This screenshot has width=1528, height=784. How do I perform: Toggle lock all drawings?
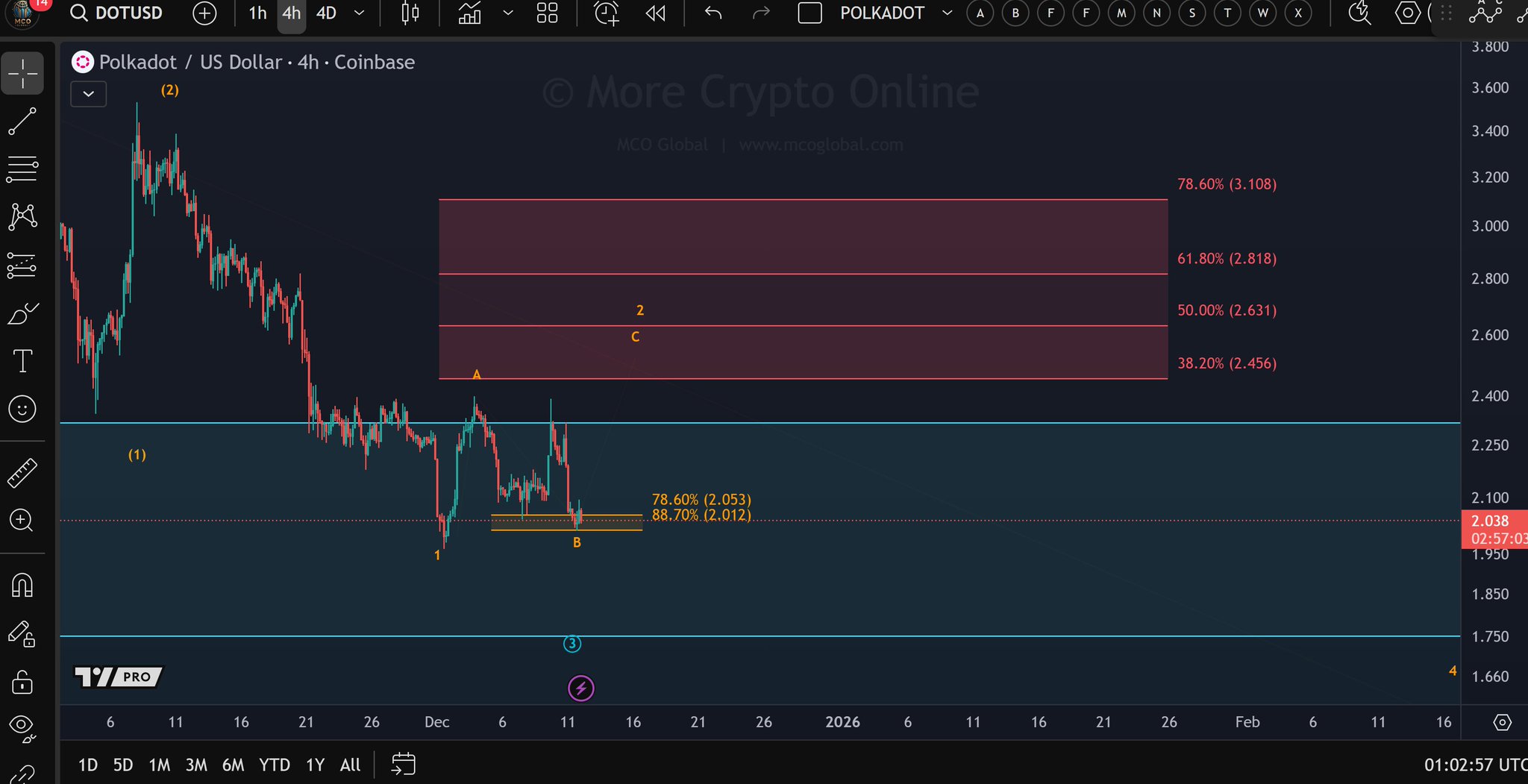22,682
